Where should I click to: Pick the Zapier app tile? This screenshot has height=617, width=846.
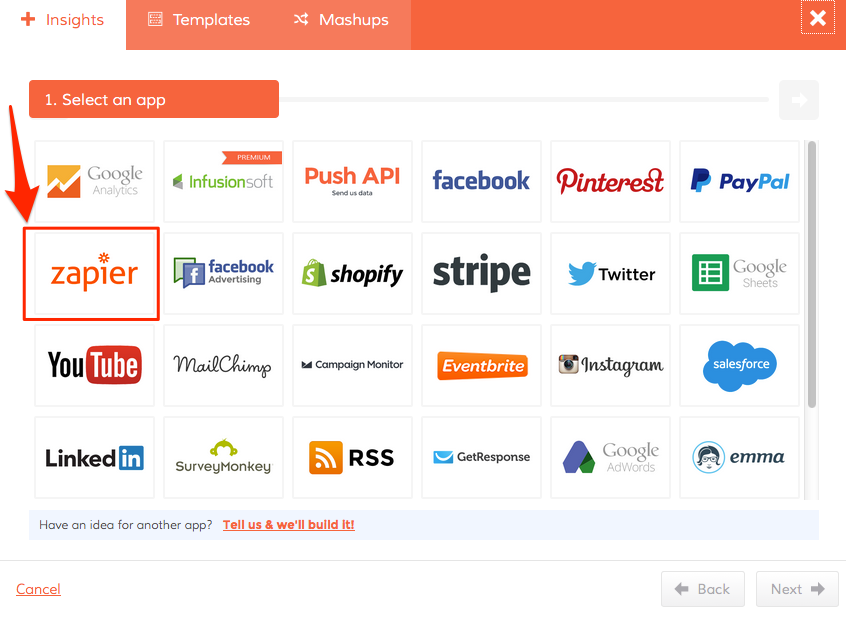pyautogui.click(x=94, y=273)
